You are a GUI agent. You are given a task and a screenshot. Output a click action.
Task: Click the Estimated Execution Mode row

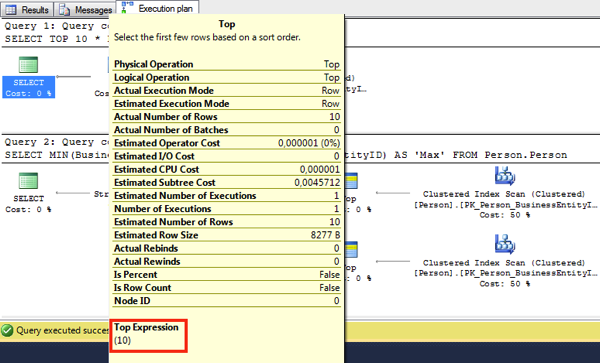(x=227, y=104)
